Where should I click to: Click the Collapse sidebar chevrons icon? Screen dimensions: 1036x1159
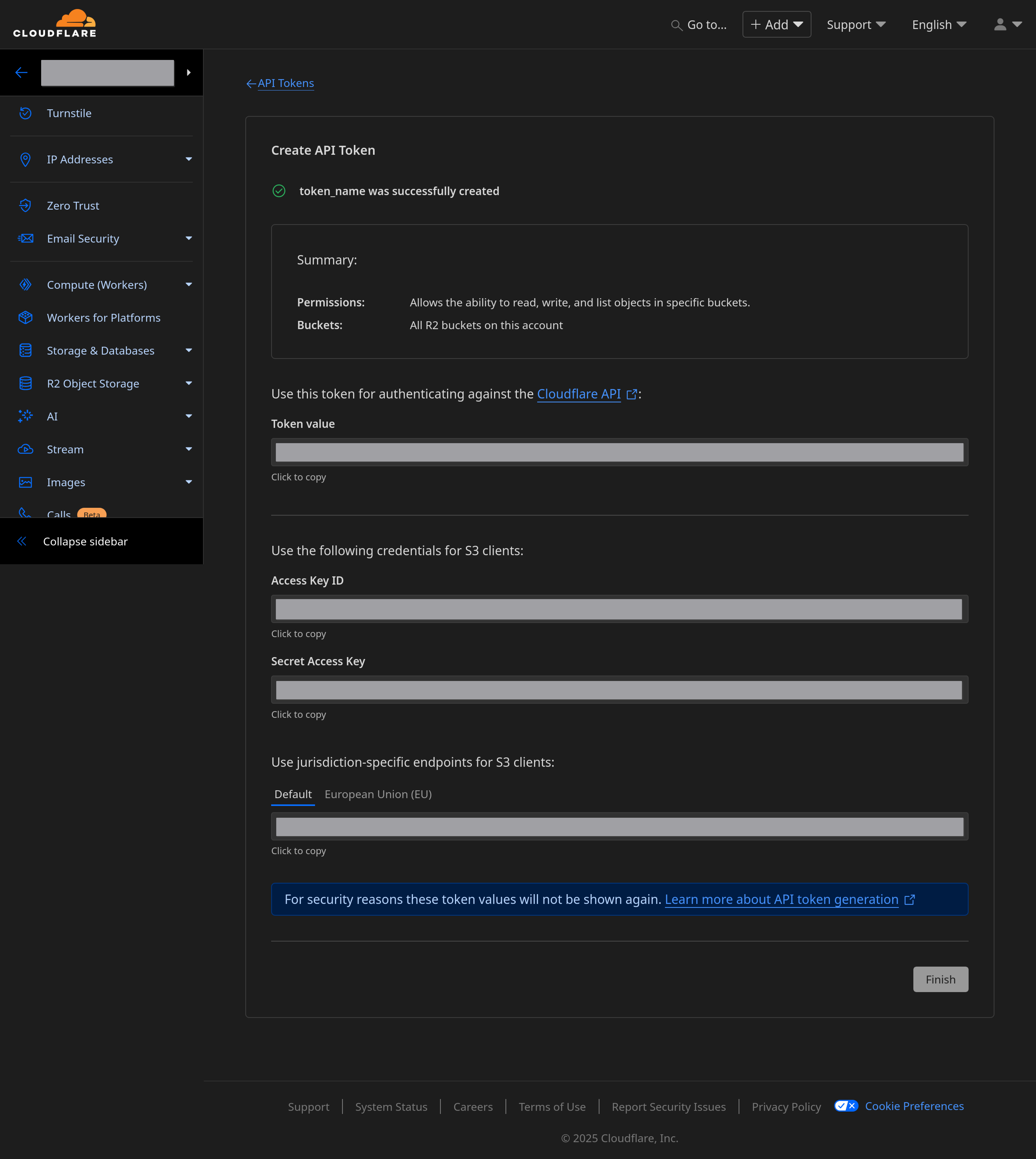22,541
